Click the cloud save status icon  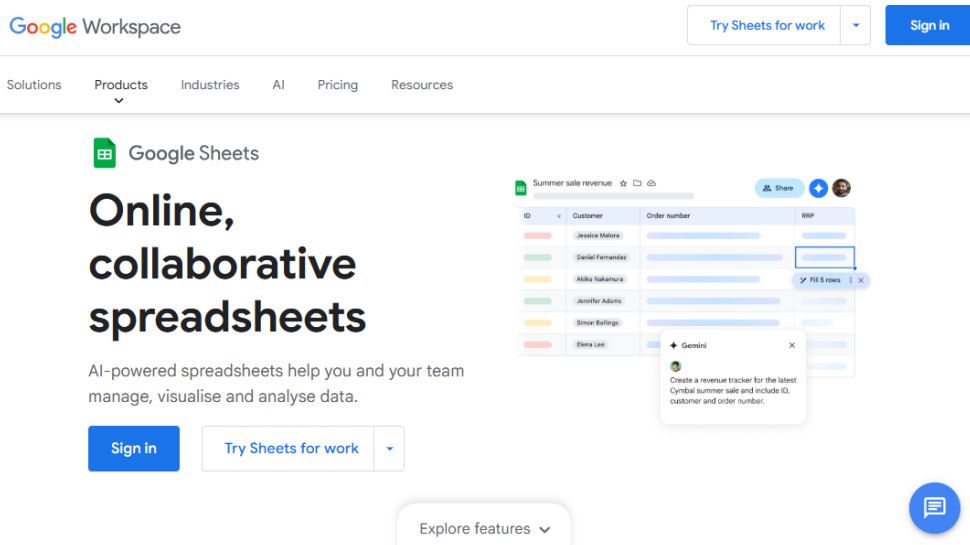[651, 184]
